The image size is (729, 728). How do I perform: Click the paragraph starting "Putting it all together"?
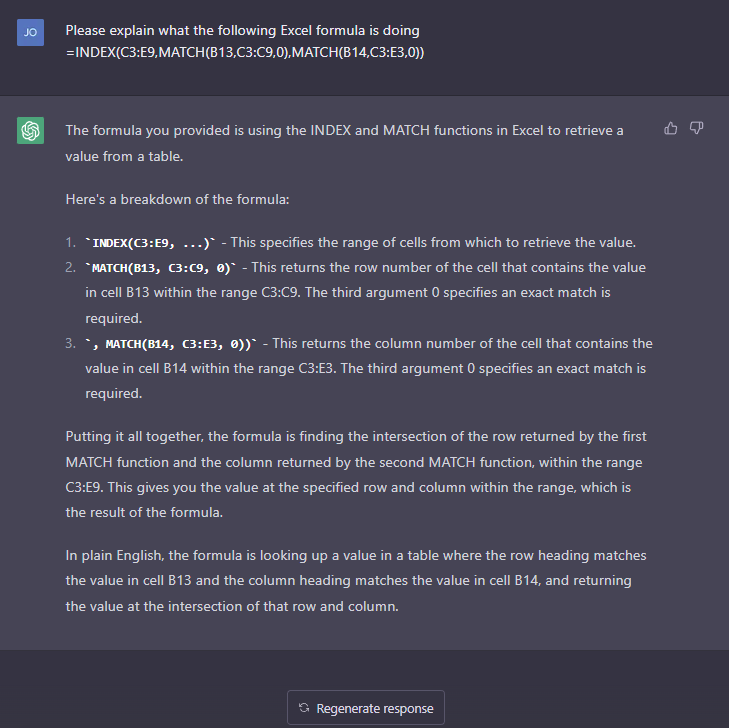(356, 474)
